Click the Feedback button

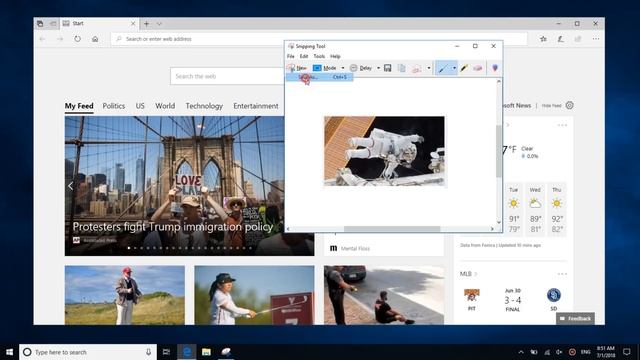pos(576,318)
